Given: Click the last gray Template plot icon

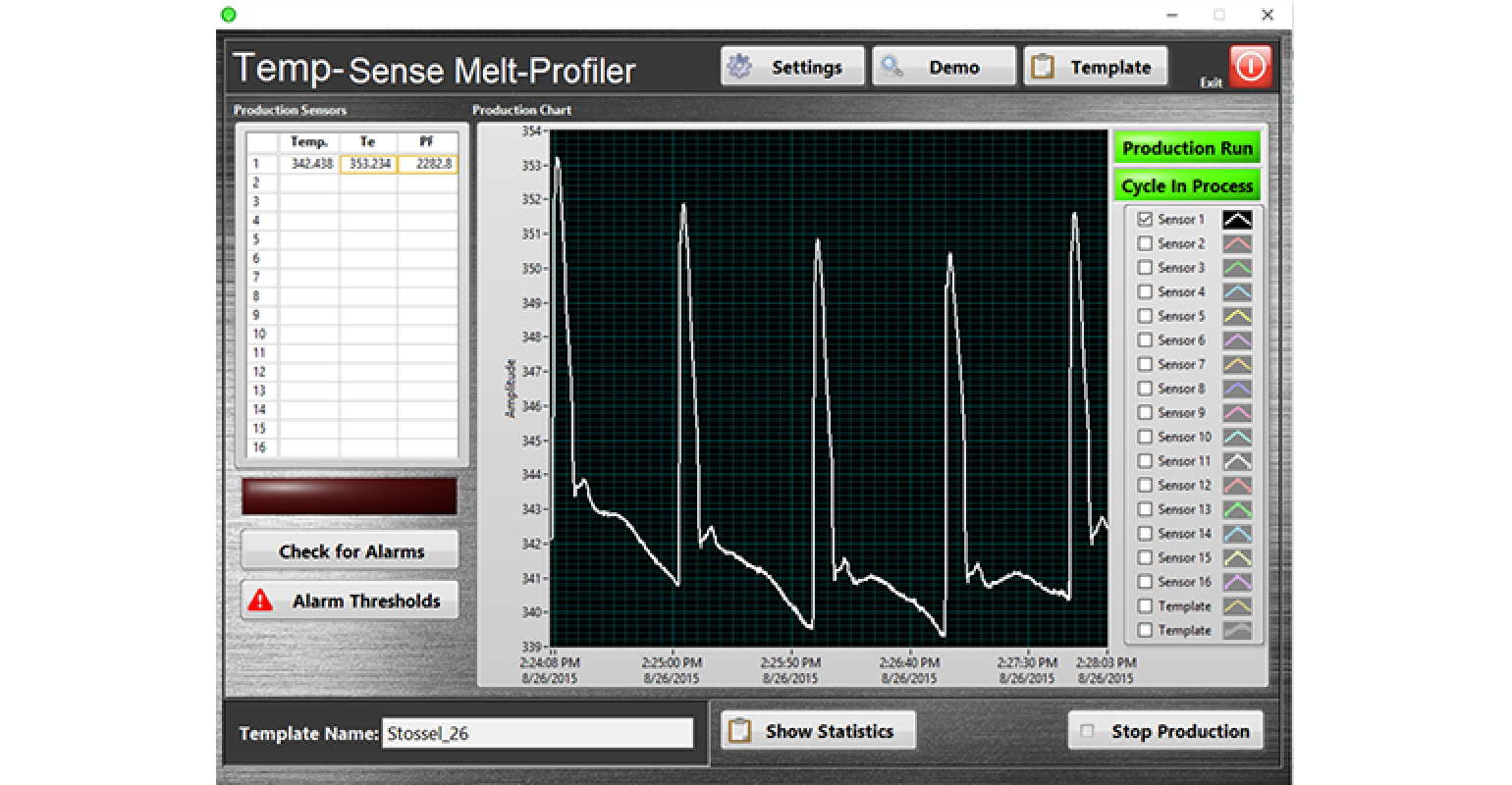Looking at the screenshot, I should tap(1237, 631).
